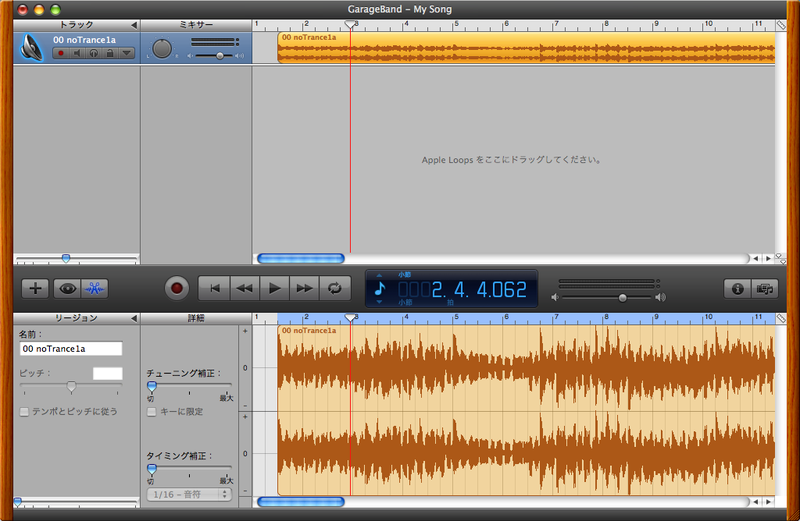
Task: Solo the 00 noTrance1a track with headphones icon
Action: click(x=94, y=53)
